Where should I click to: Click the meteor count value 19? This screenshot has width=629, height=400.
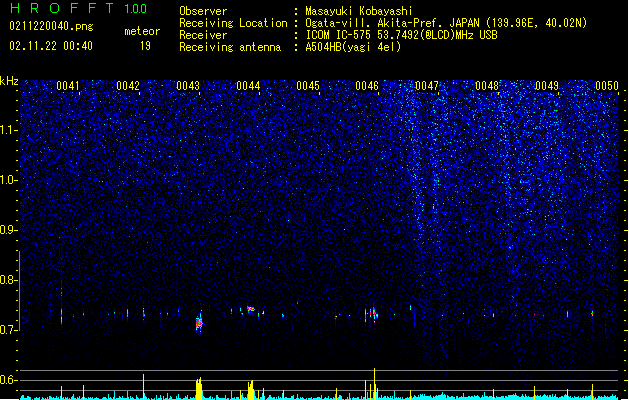point(145,46)
